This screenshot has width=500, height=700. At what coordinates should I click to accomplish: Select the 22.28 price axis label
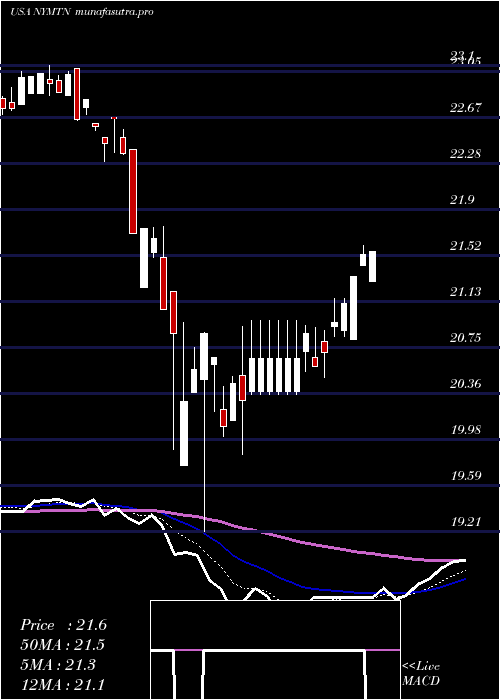point(466,154)
